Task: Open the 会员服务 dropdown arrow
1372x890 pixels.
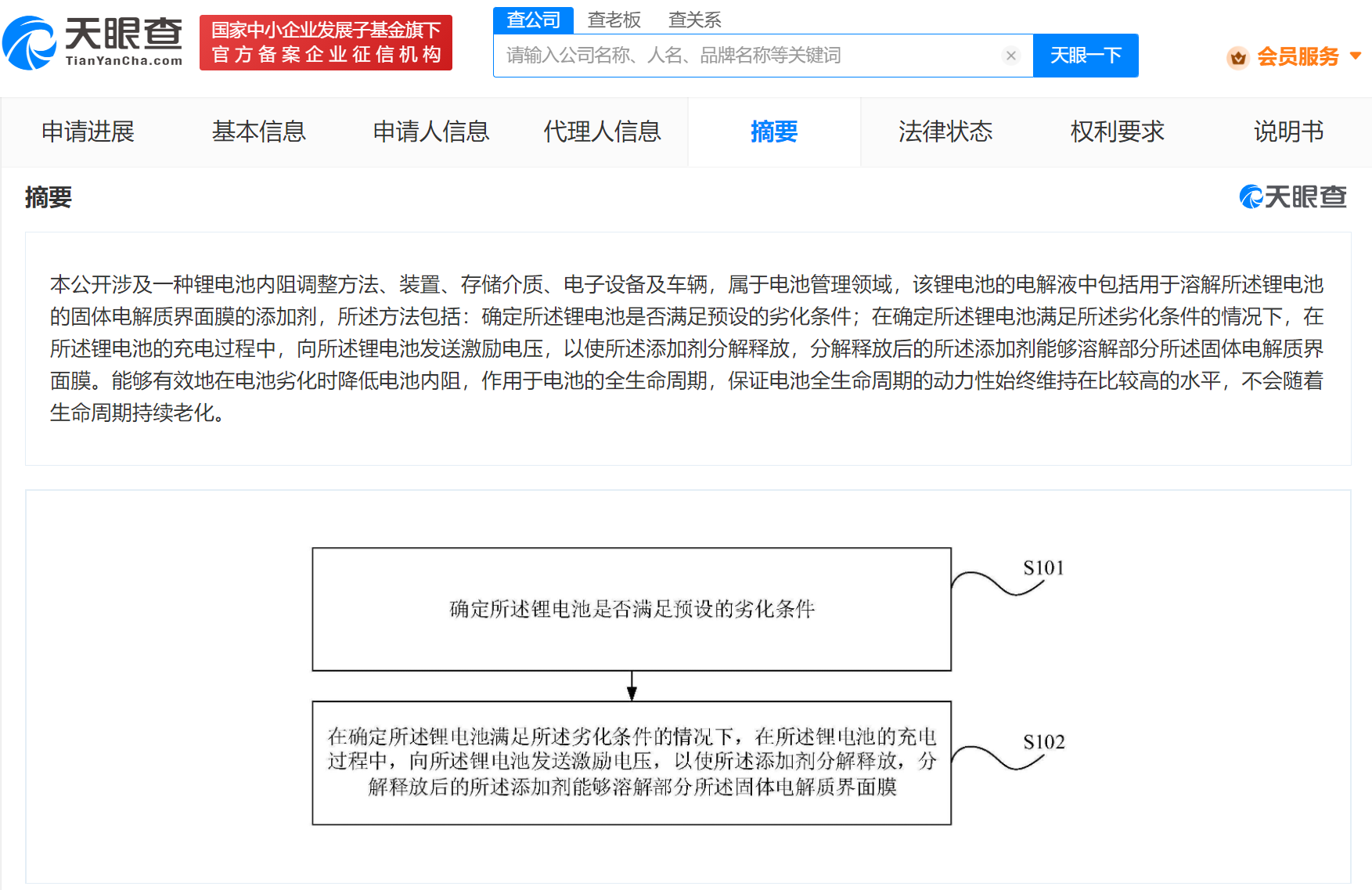Action: (x=1356, y=56)
